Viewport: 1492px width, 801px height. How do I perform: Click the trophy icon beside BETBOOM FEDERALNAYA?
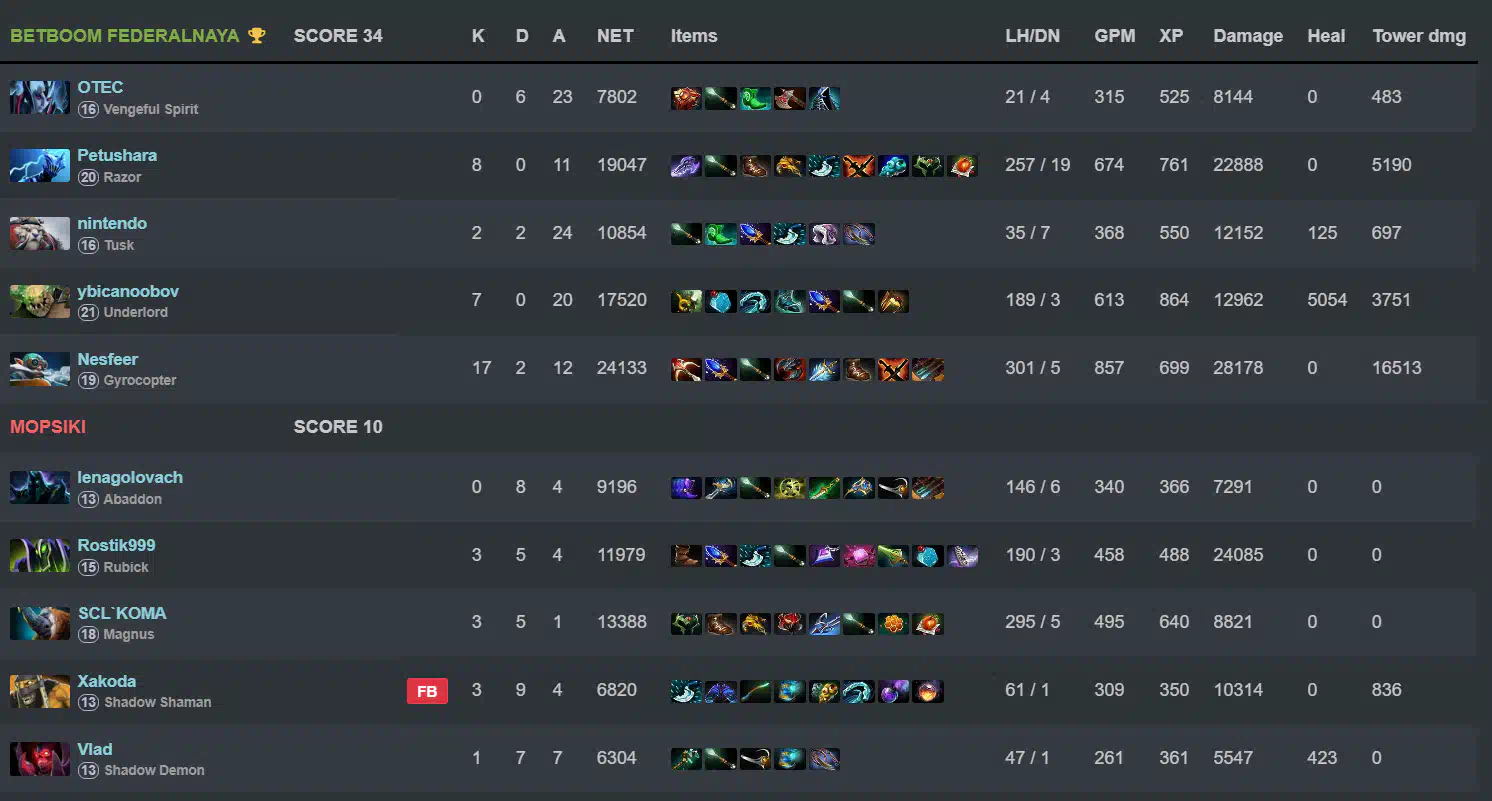click(x=257, y=36)
